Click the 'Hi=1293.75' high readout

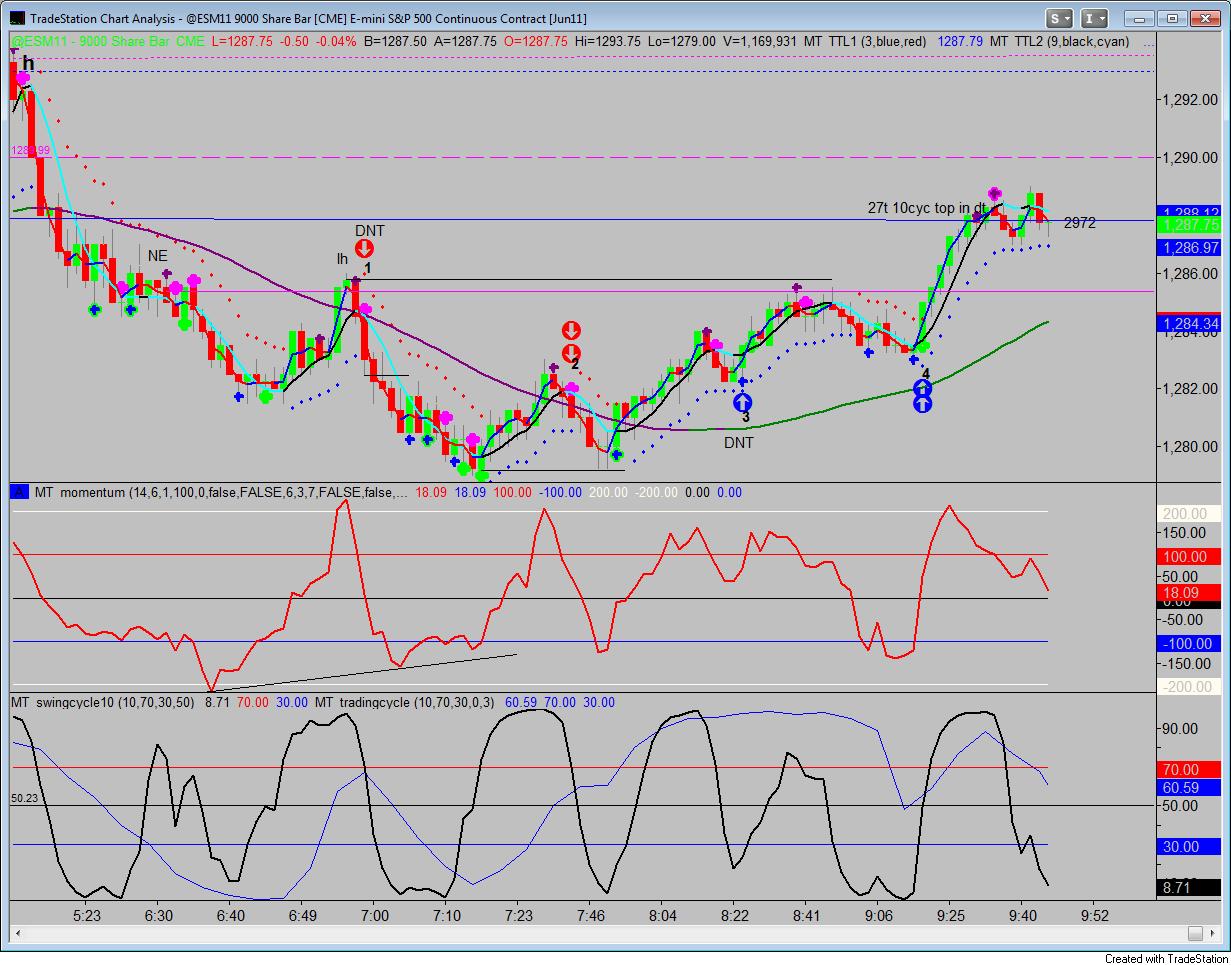(x=610, y=41)
